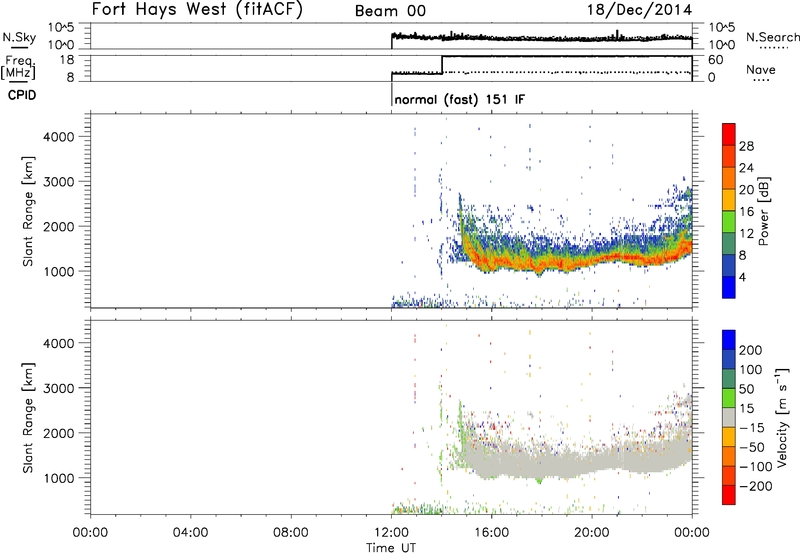The width and height of the screenshot is (800, 554).
Task: Click the '4000' tick on the power panel
Action: coord(59,137)
